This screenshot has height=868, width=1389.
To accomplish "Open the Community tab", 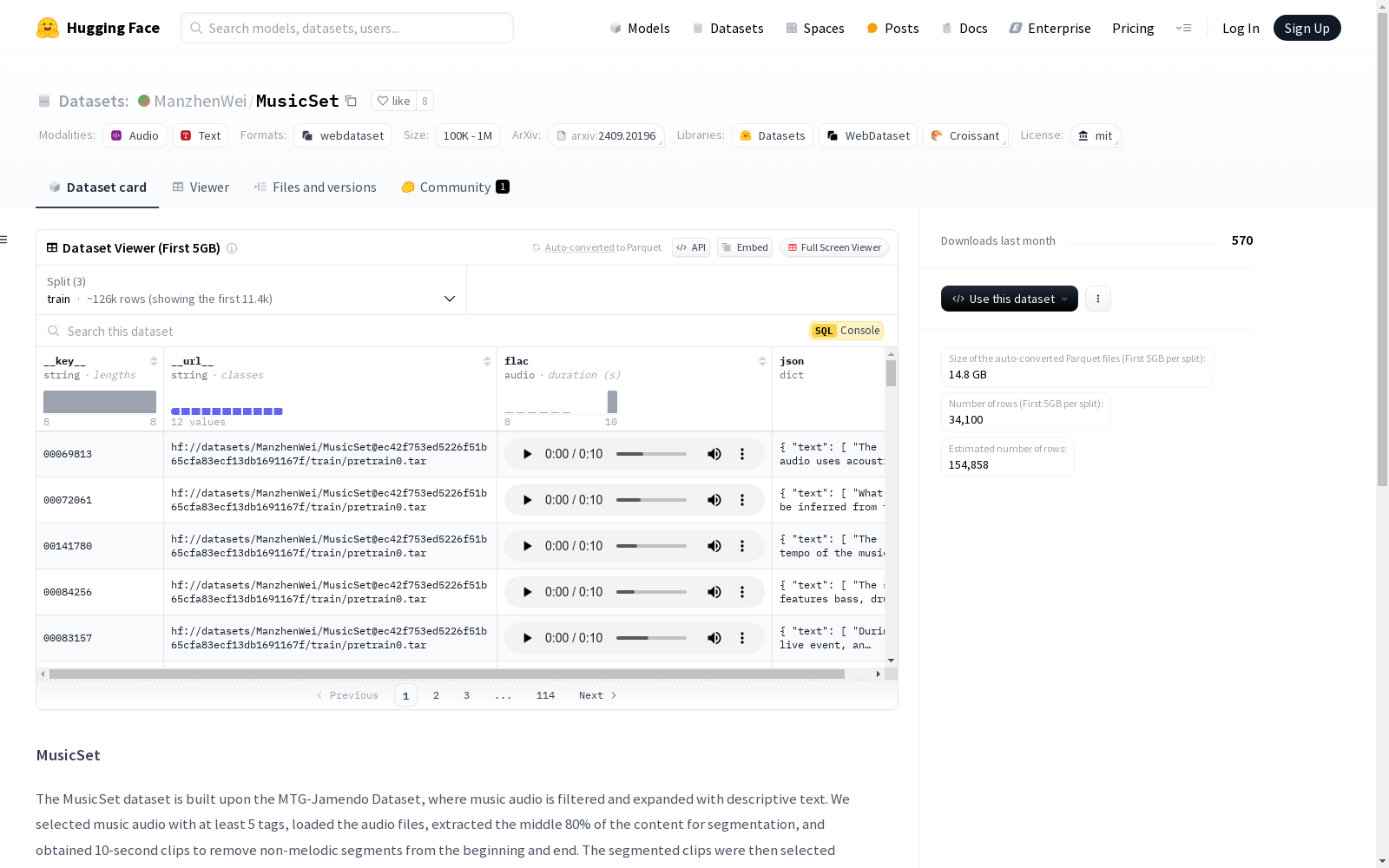I will pos(455,187).
